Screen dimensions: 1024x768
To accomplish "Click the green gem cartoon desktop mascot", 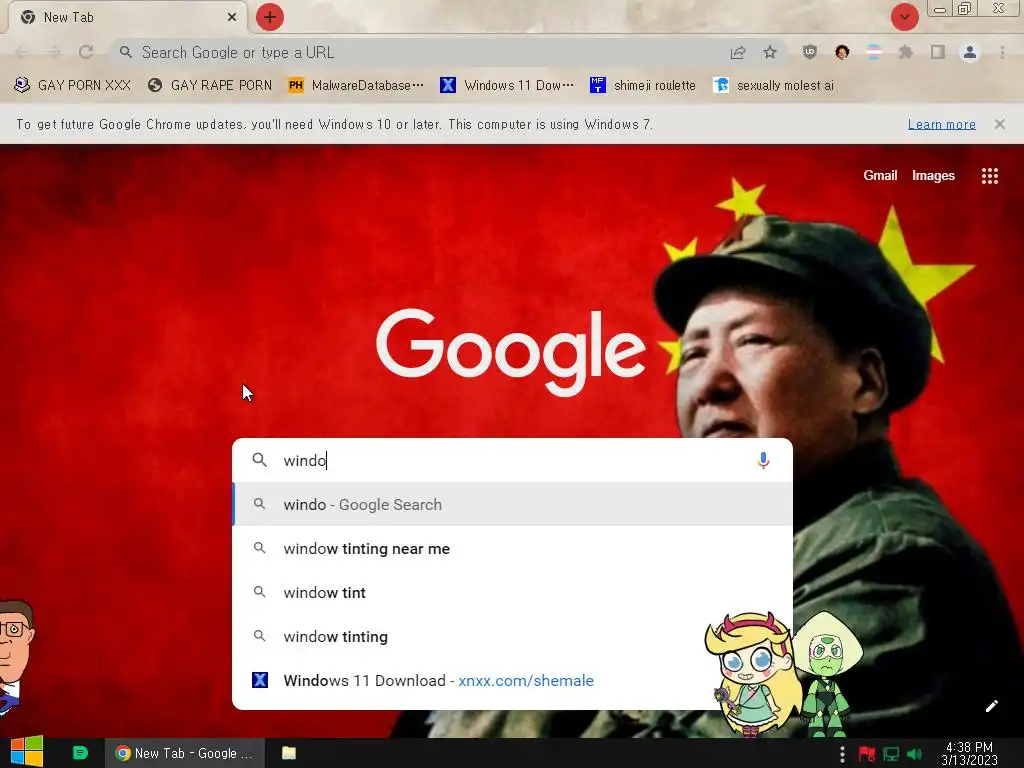I will click(x=828, y=673).
